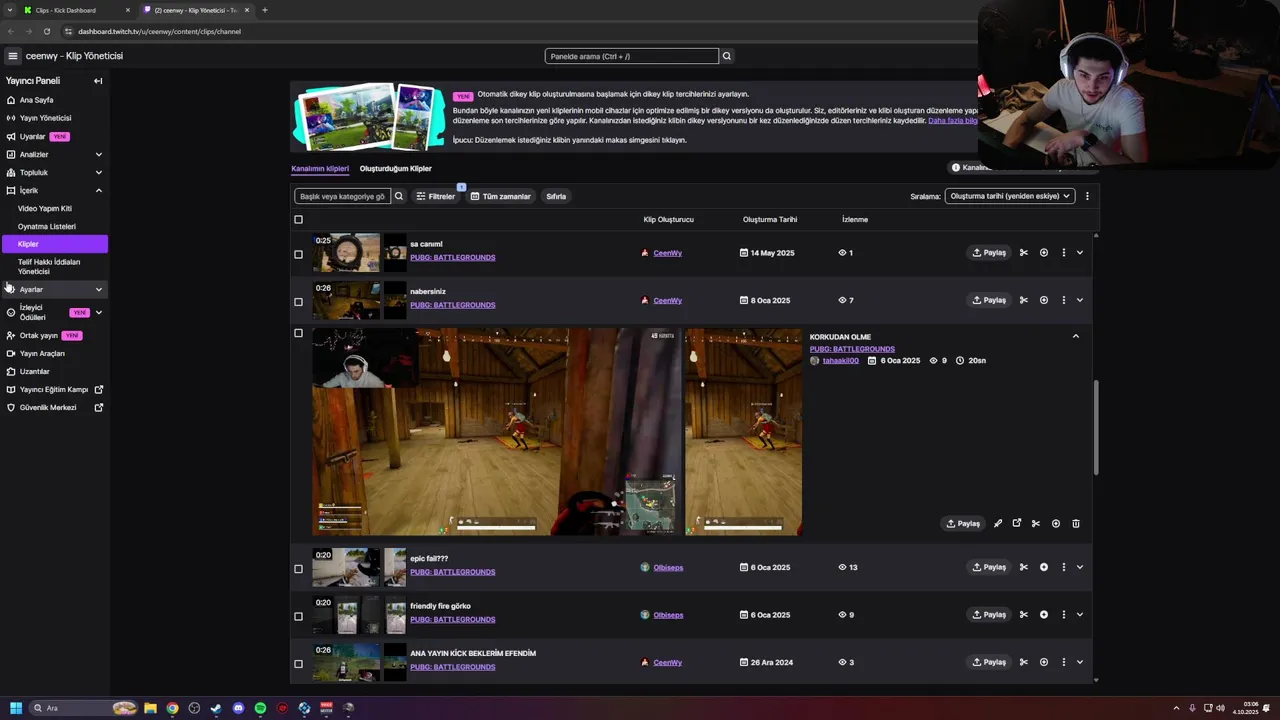The width and height of the screenshot is (1280, 720).
Task: Open the Discord icon in the taskbar
Action: click(x=238, y=708)
